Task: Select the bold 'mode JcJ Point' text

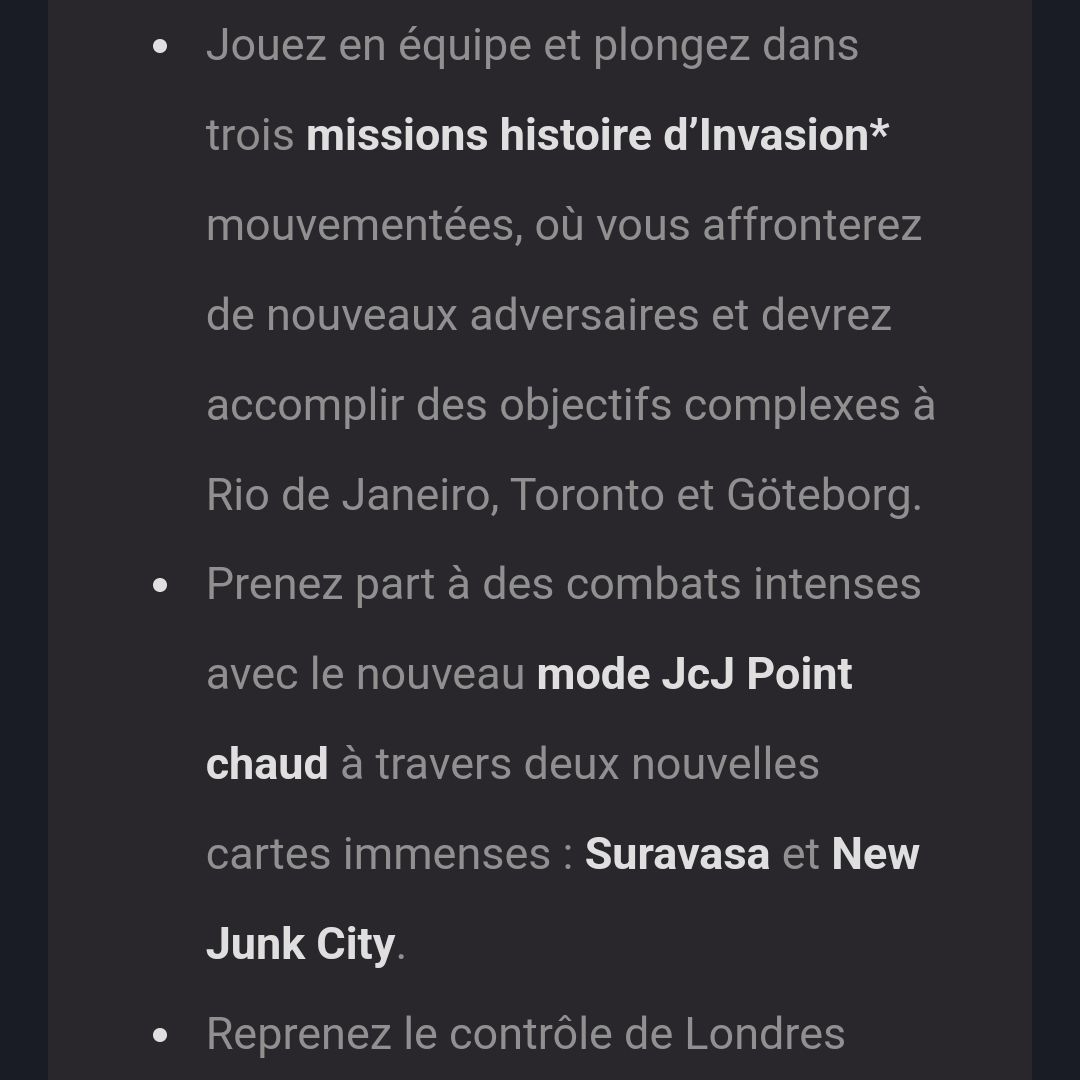Action: tap(694, 674)
